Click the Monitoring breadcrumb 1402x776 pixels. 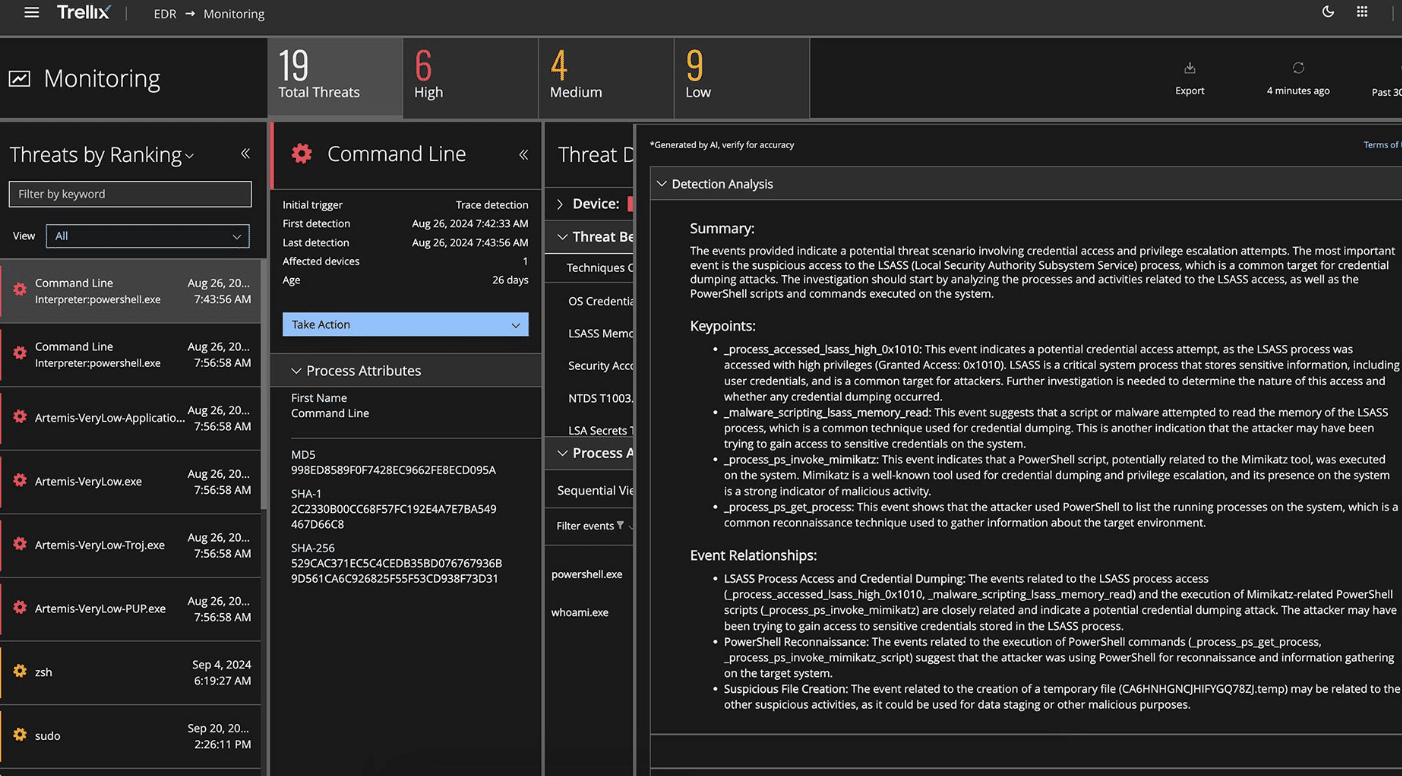coord(234,14)
